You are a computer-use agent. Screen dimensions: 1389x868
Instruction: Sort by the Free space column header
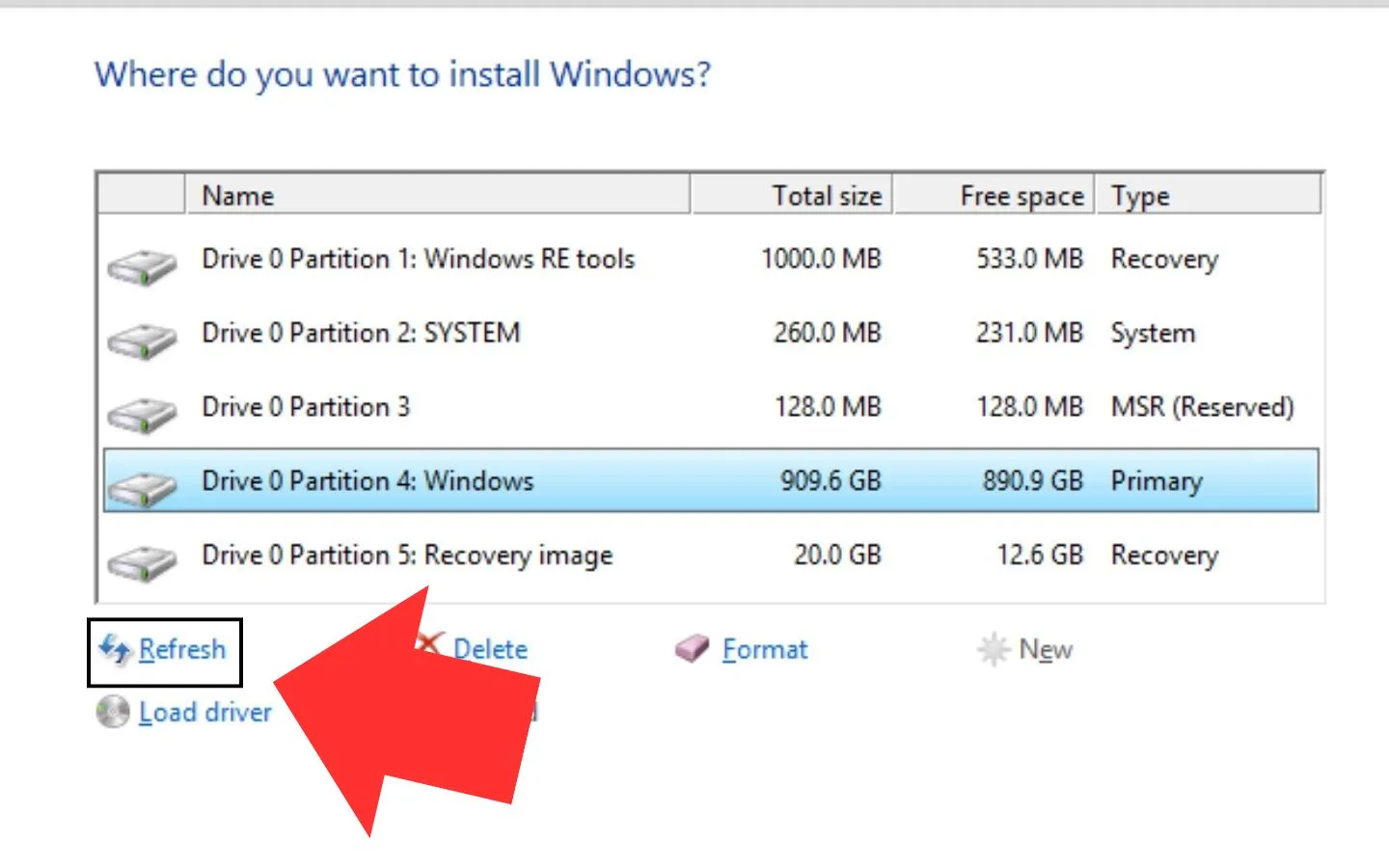pyautogui.click(x=994, y=196)
